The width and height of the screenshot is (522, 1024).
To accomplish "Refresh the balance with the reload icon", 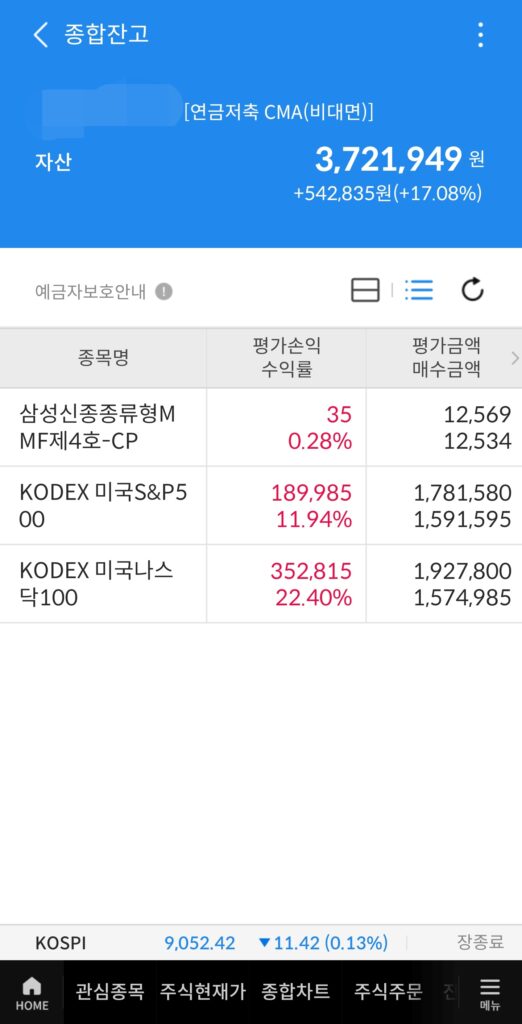I will 472,290.
